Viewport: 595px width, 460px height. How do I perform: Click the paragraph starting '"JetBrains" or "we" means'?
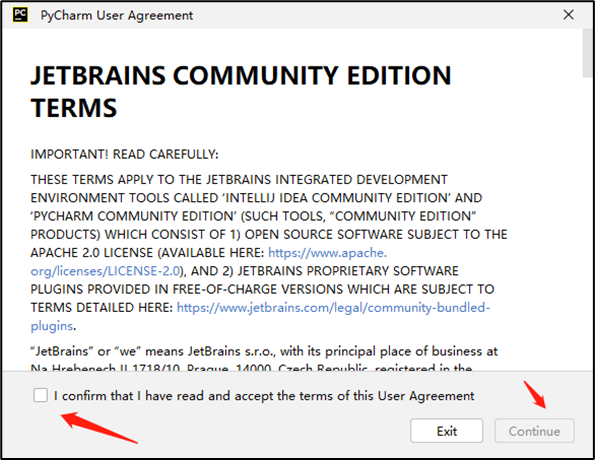click(264, 359)
